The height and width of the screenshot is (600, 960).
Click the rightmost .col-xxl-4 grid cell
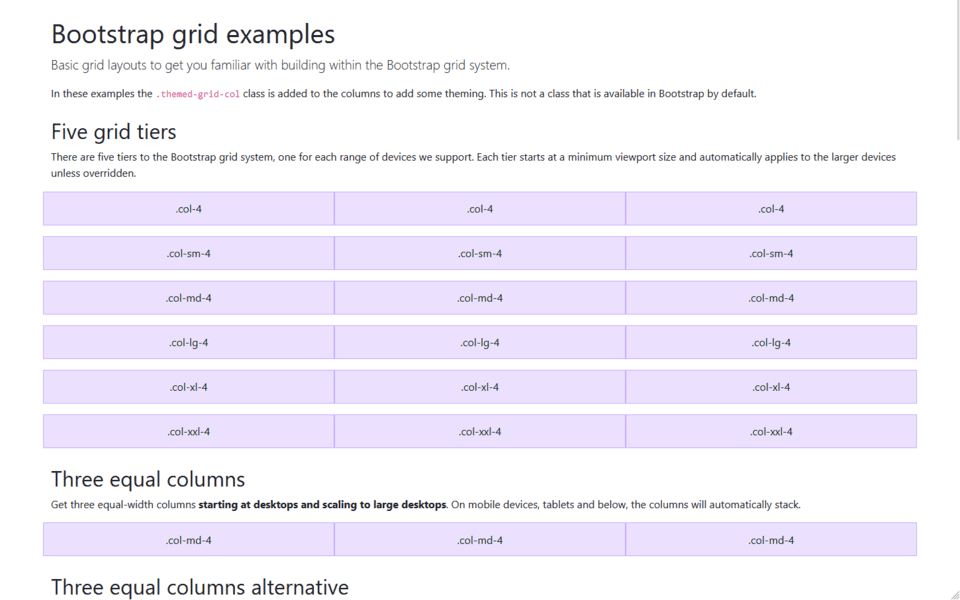[771, 432]
